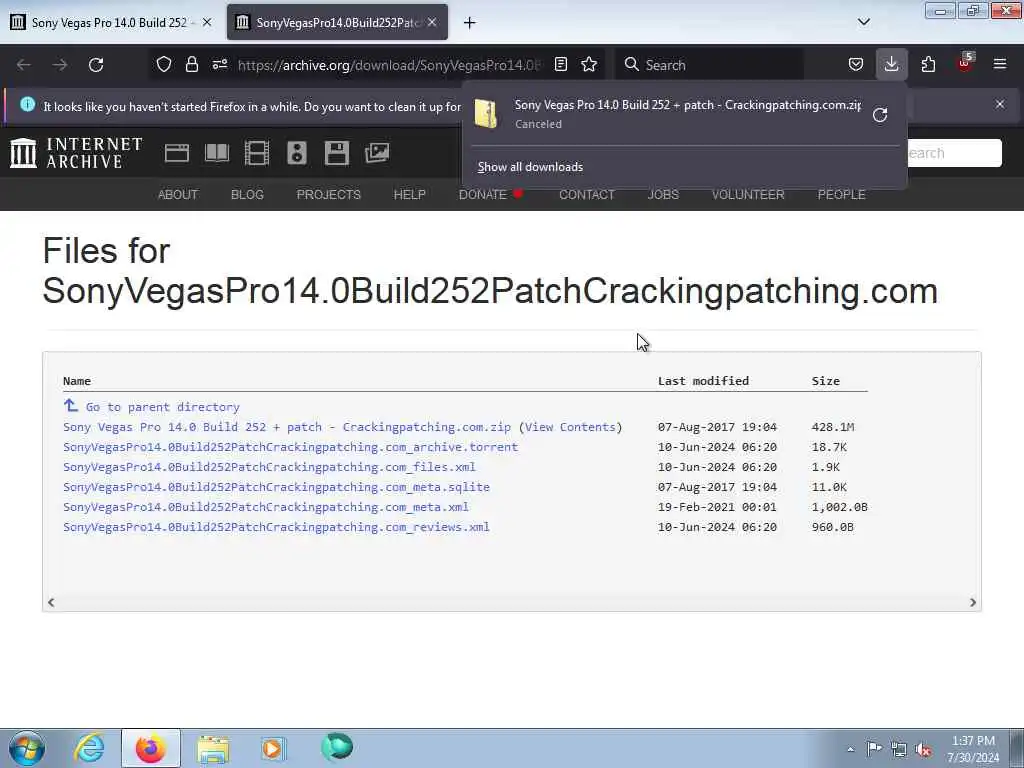Open the _meta.xml link
Screen dimensions: 1024x768
click(x=266, y=507)
